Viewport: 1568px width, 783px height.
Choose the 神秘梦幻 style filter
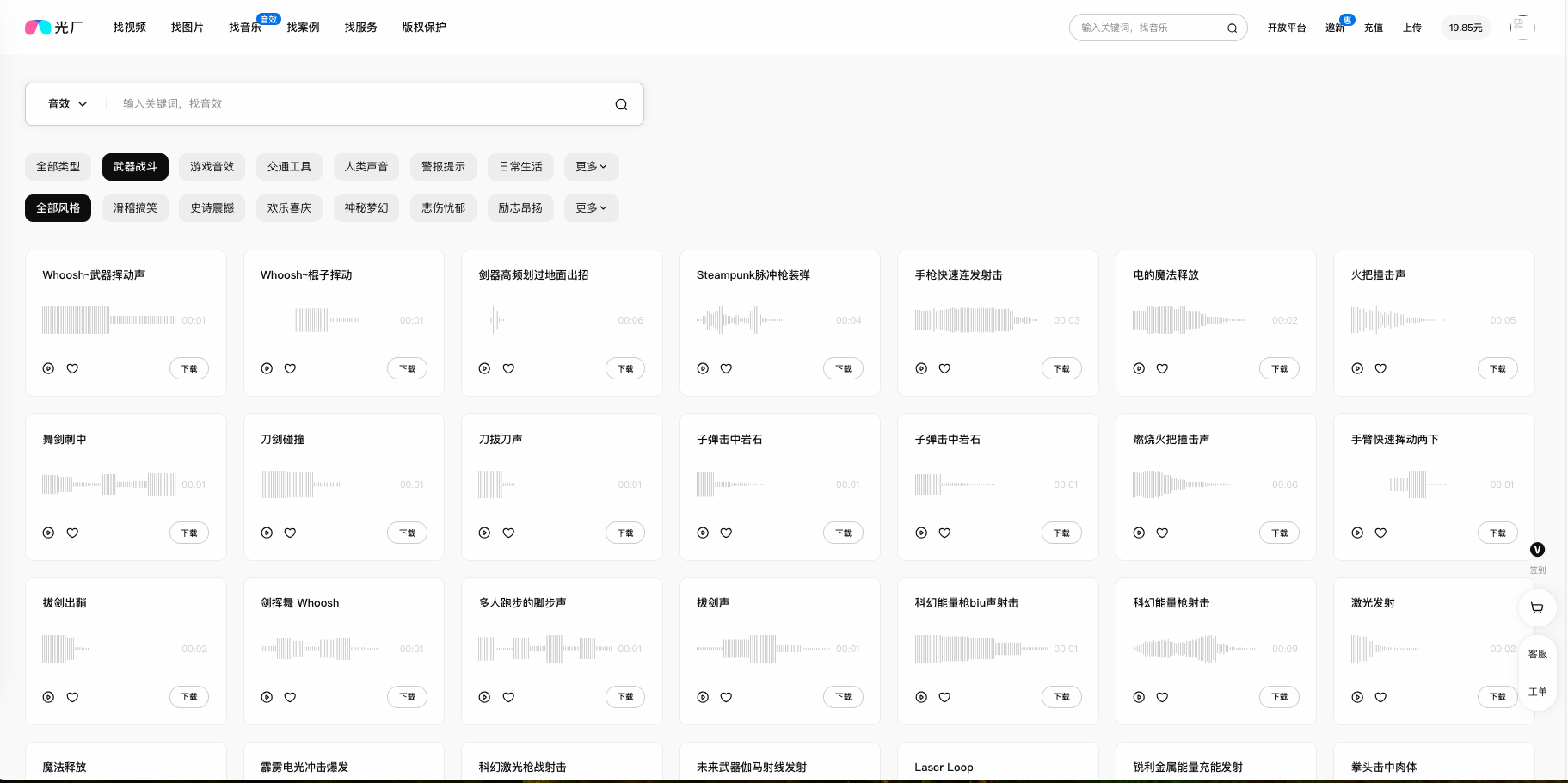366,208
